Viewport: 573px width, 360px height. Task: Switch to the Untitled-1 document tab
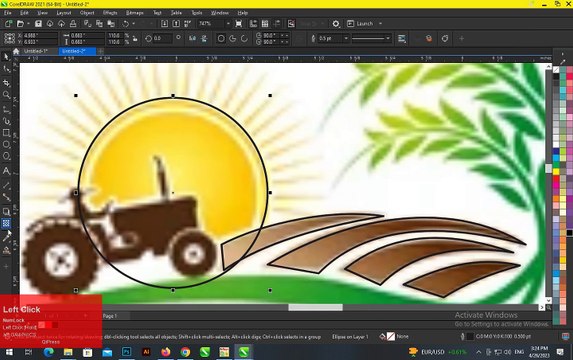(x=35, y=51)
